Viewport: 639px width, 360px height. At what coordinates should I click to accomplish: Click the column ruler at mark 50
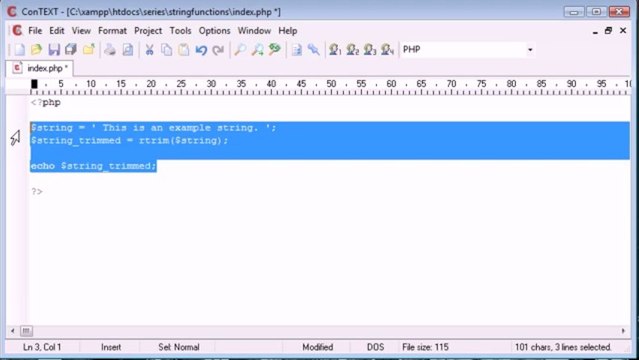[331, 84]
